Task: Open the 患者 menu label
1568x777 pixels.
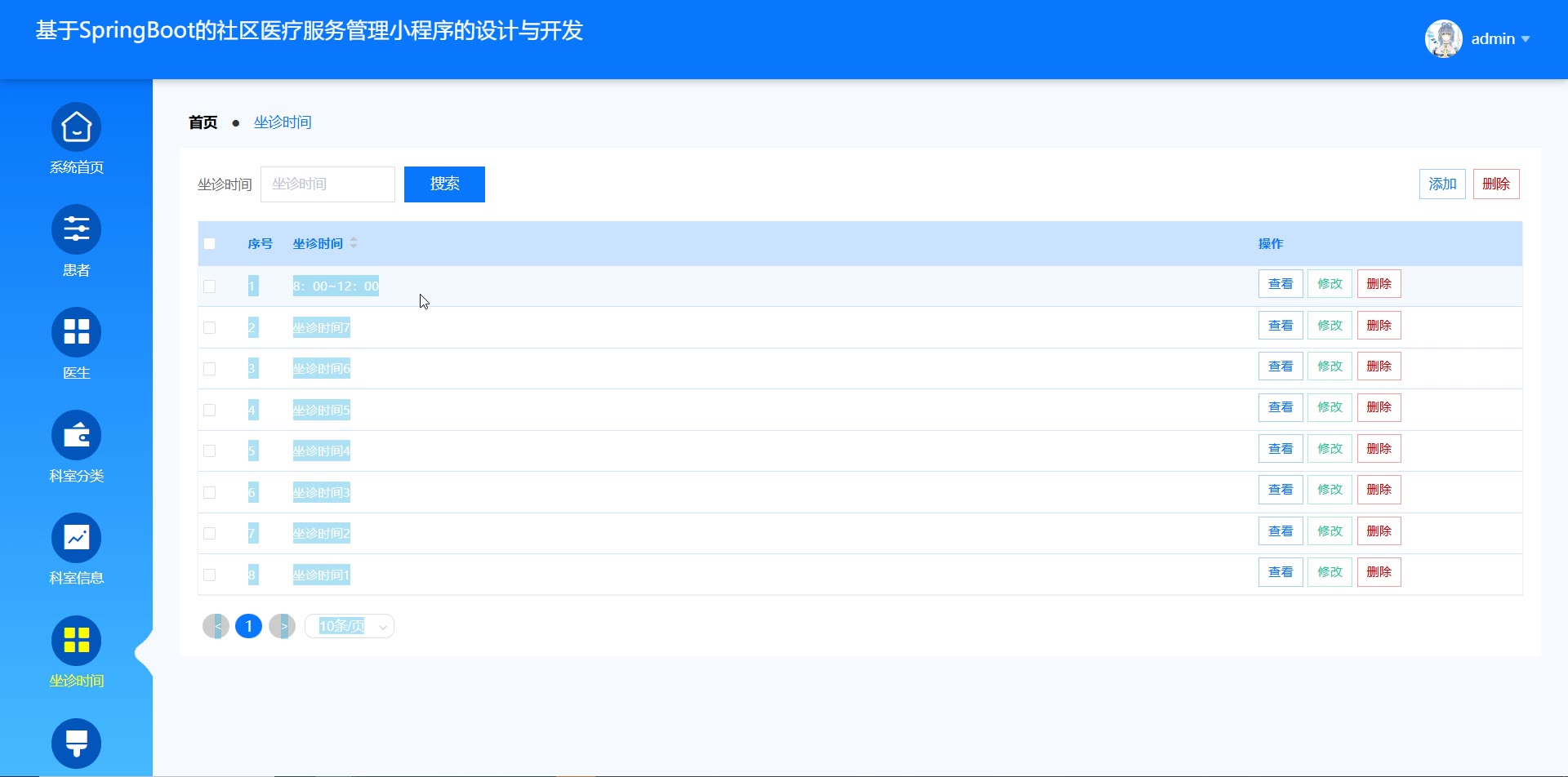Action: 77,270
